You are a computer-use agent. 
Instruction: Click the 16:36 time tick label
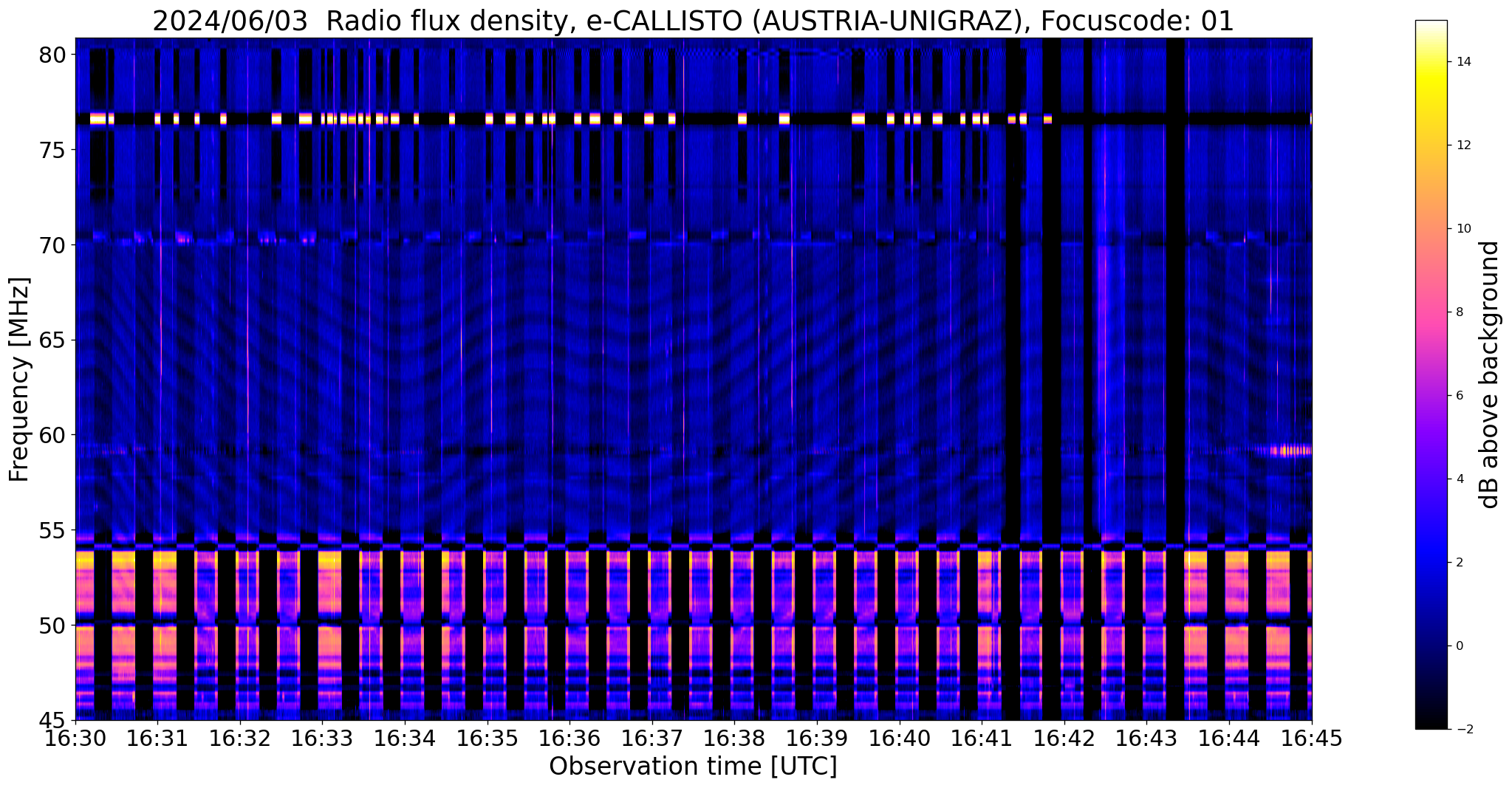[x=569, y=739]
